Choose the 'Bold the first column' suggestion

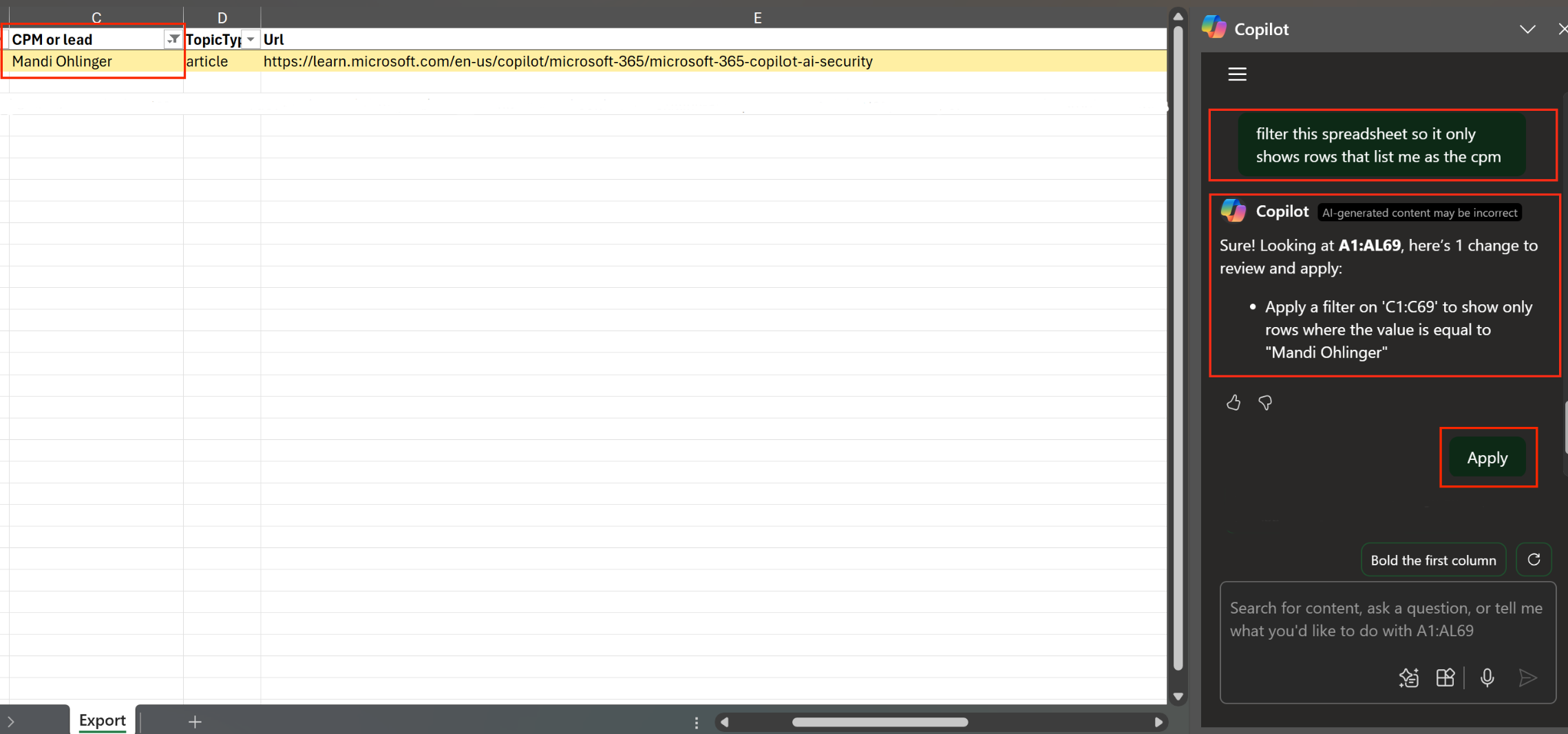click(1433, 560)
